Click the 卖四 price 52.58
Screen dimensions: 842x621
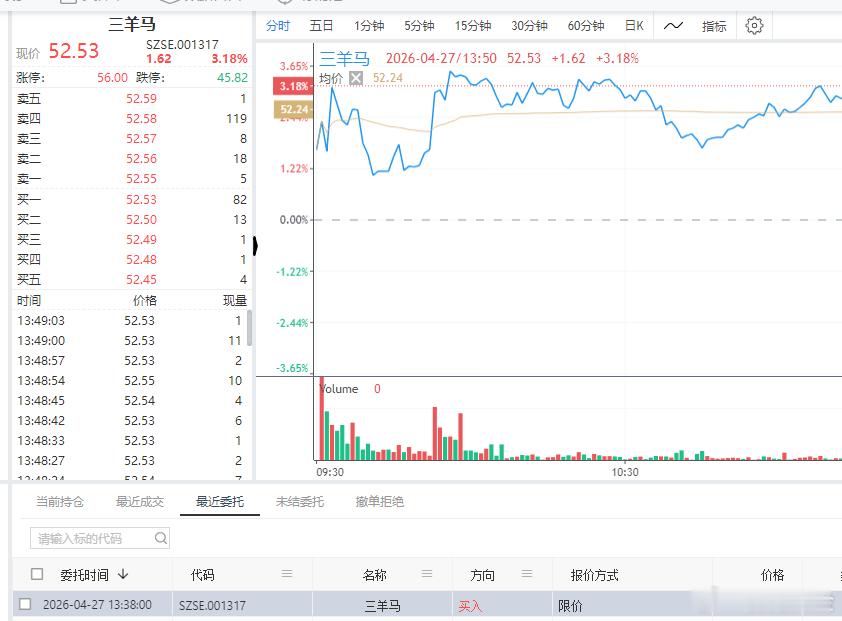click(141, 119)
